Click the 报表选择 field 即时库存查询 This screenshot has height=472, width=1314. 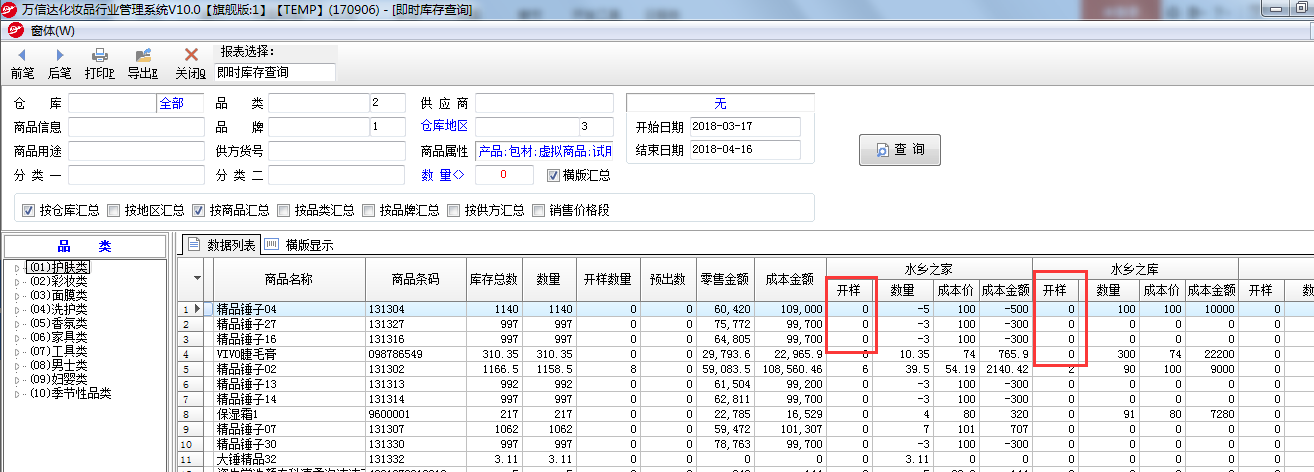click(275, 72)
